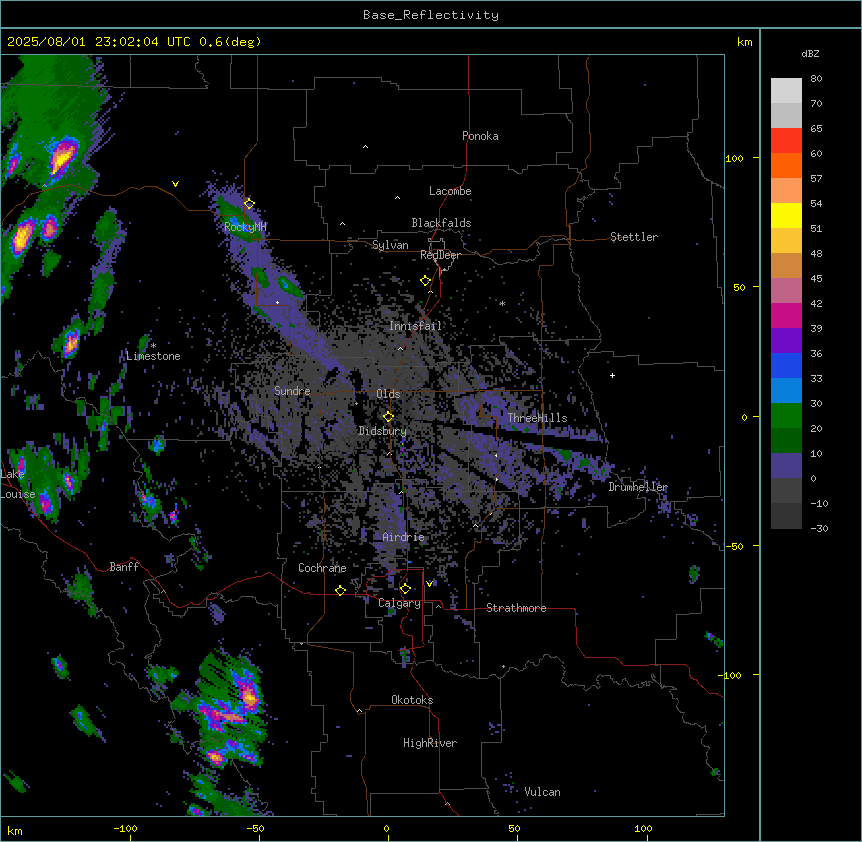
Task: Click the yellow diamond marker south of RedDeer
Action: 426,281
